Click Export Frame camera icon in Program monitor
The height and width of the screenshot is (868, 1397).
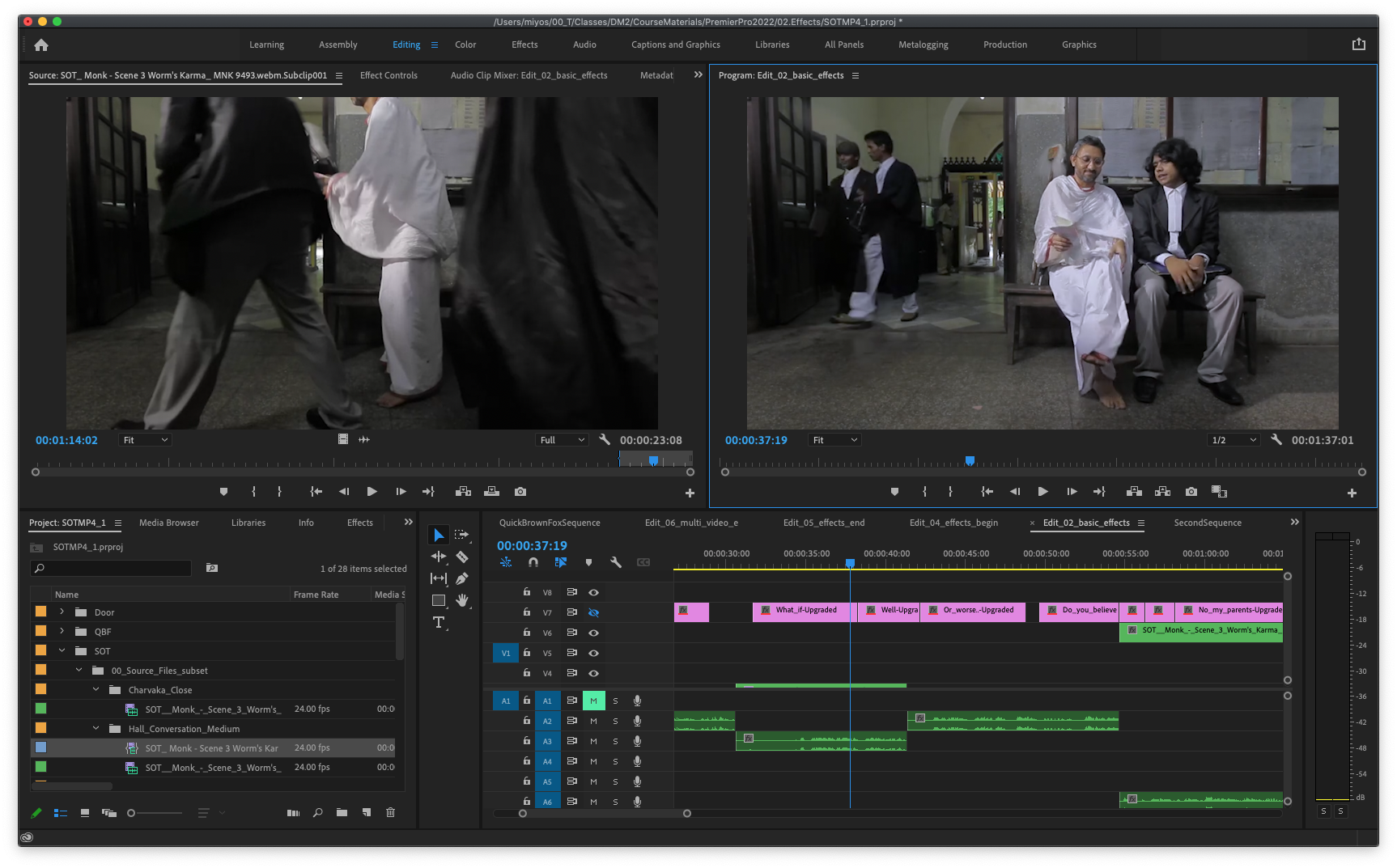1191,492
